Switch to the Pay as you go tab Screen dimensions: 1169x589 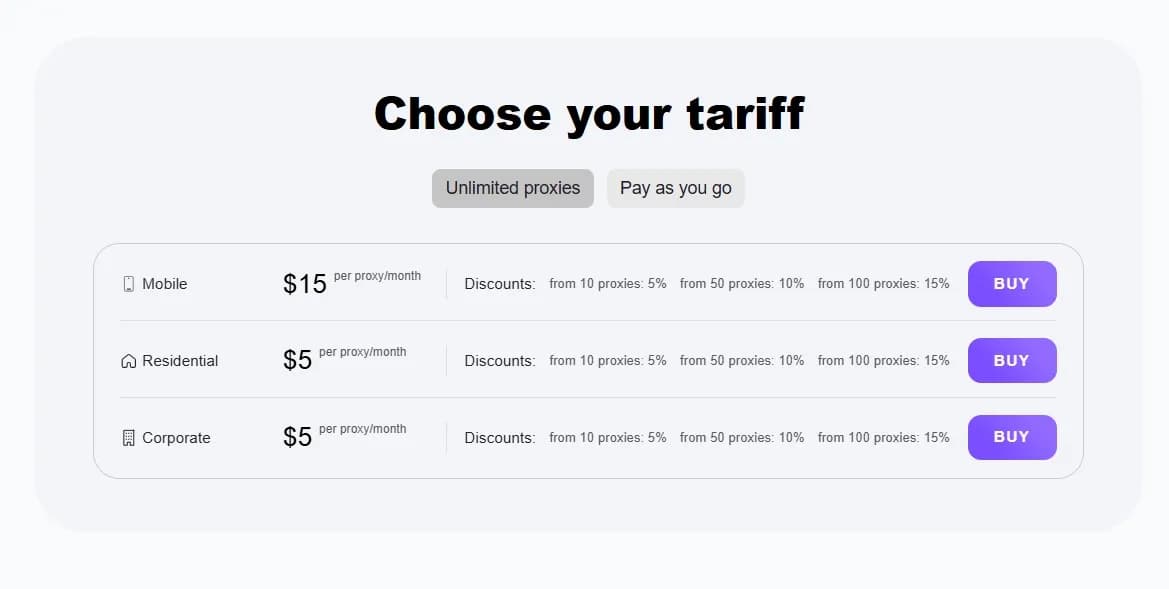(x=675, y=188)
